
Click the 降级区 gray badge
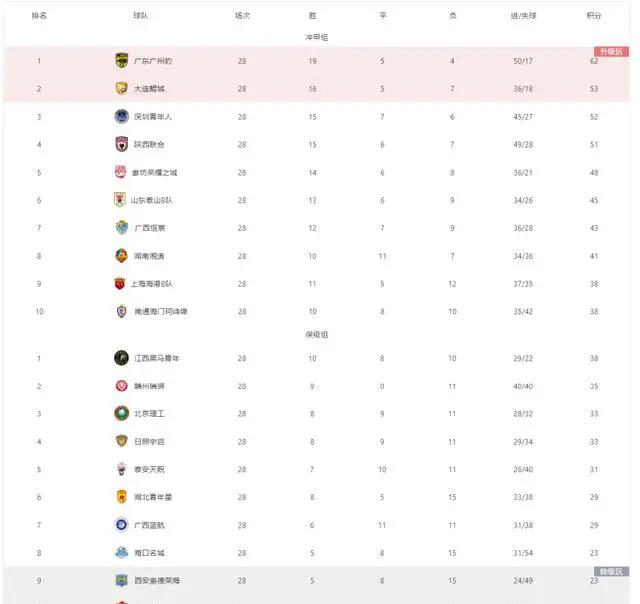[611, 571]
